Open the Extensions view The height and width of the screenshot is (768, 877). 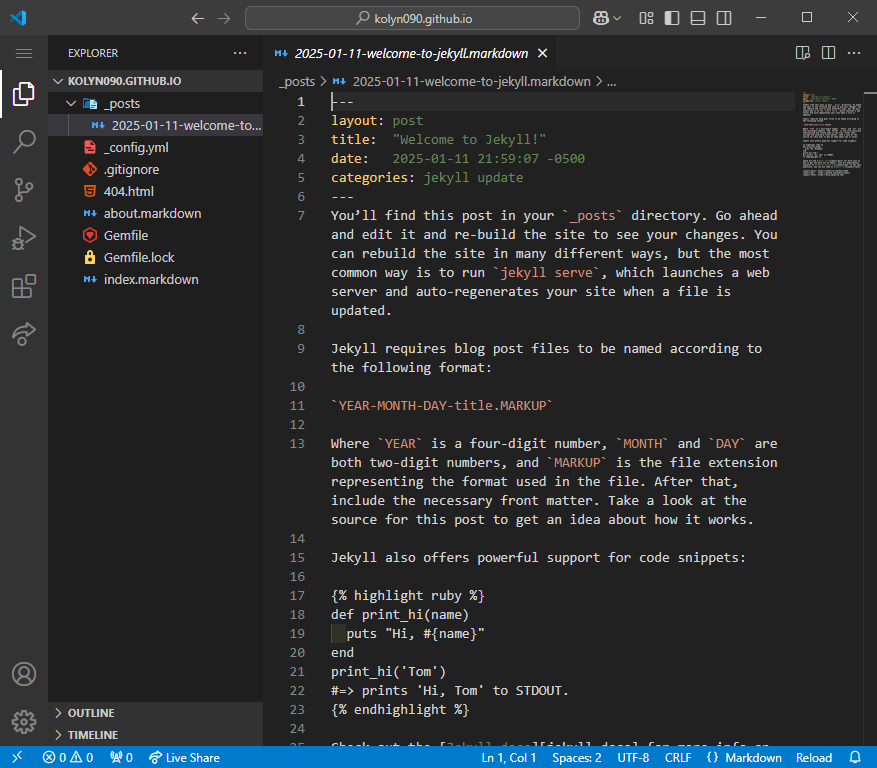[23, 287]
